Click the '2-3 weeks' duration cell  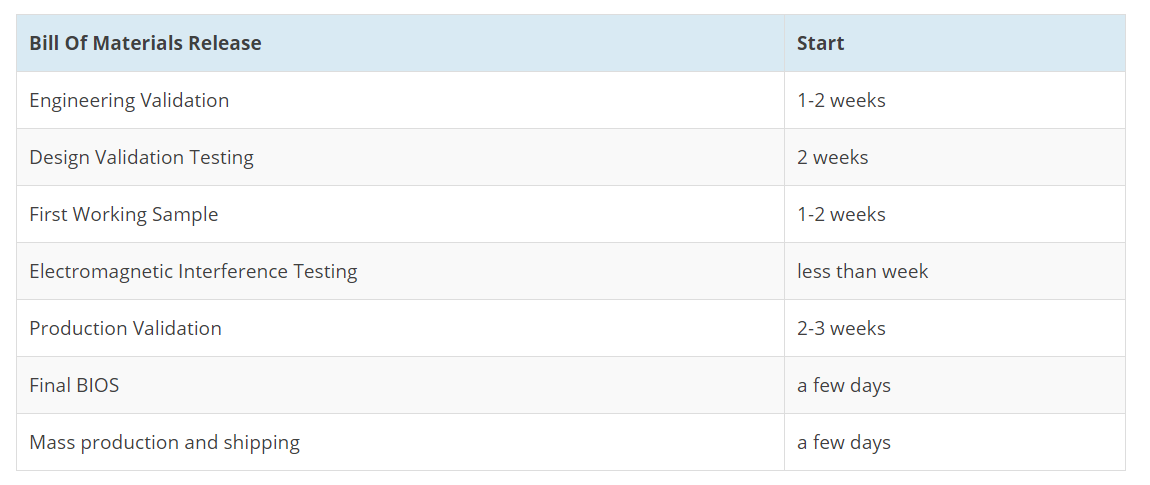coord(954,328)
